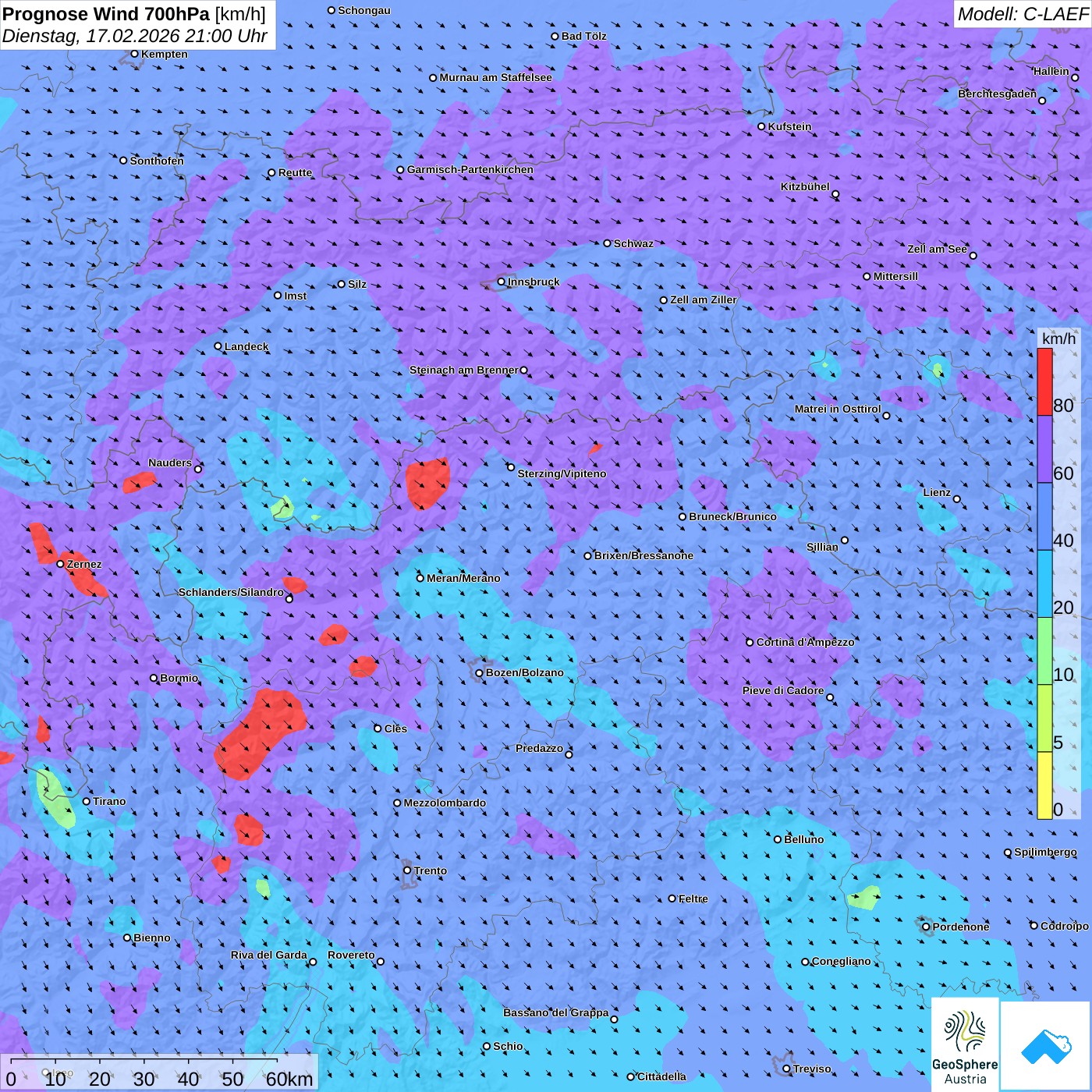Click the 'Matrei in Osttirol' label
1092x1092 pixels.
click(x=838, y=409)
